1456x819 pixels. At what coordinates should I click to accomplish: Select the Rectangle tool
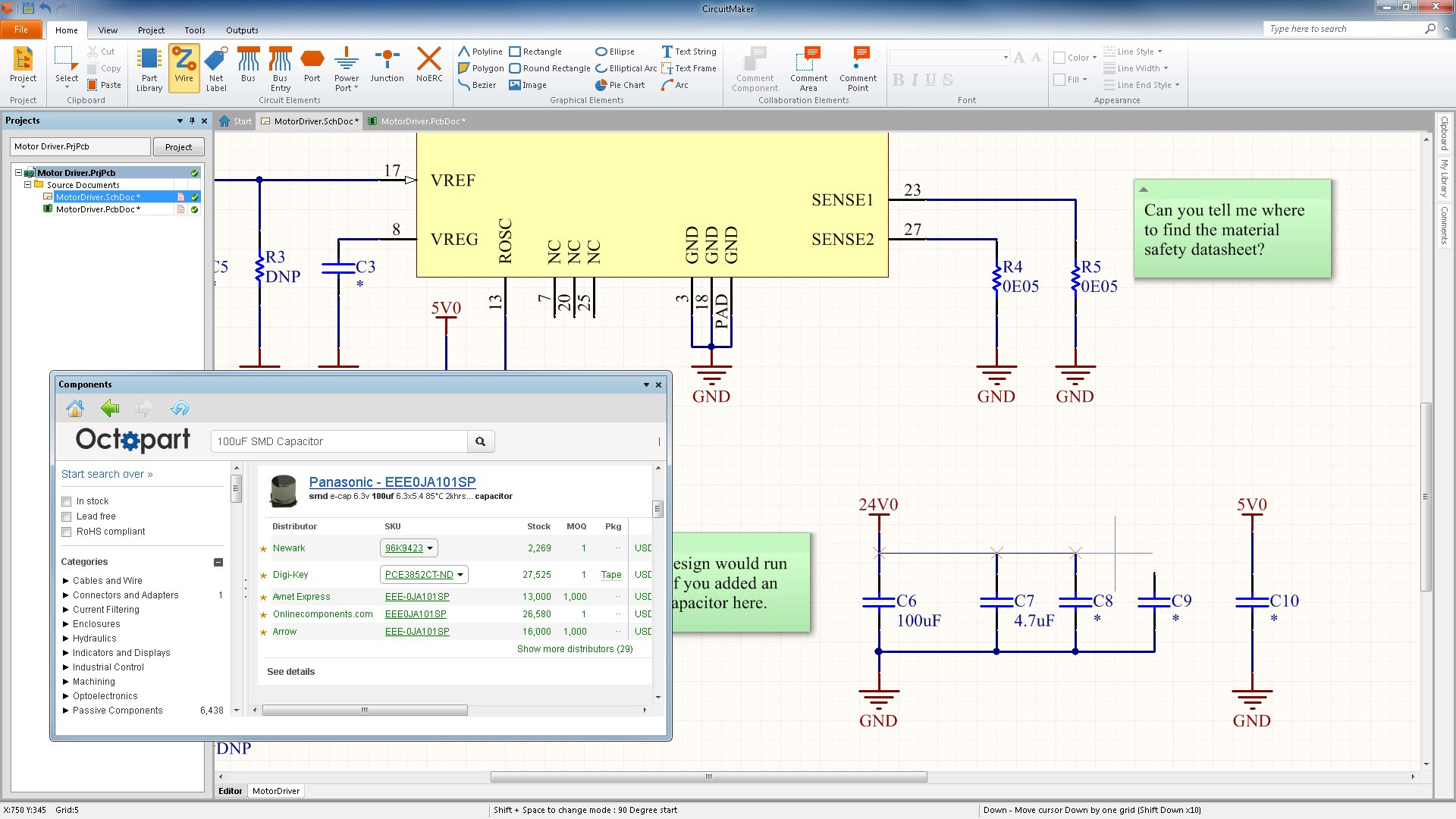(535, 52)
